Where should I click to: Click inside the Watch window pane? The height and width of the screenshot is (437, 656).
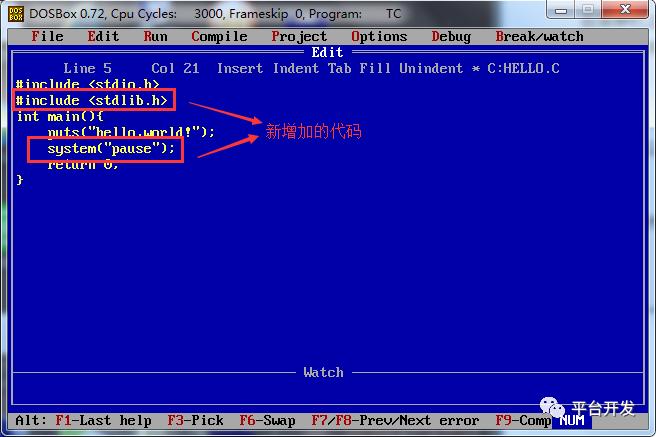[x=328, y=390]
